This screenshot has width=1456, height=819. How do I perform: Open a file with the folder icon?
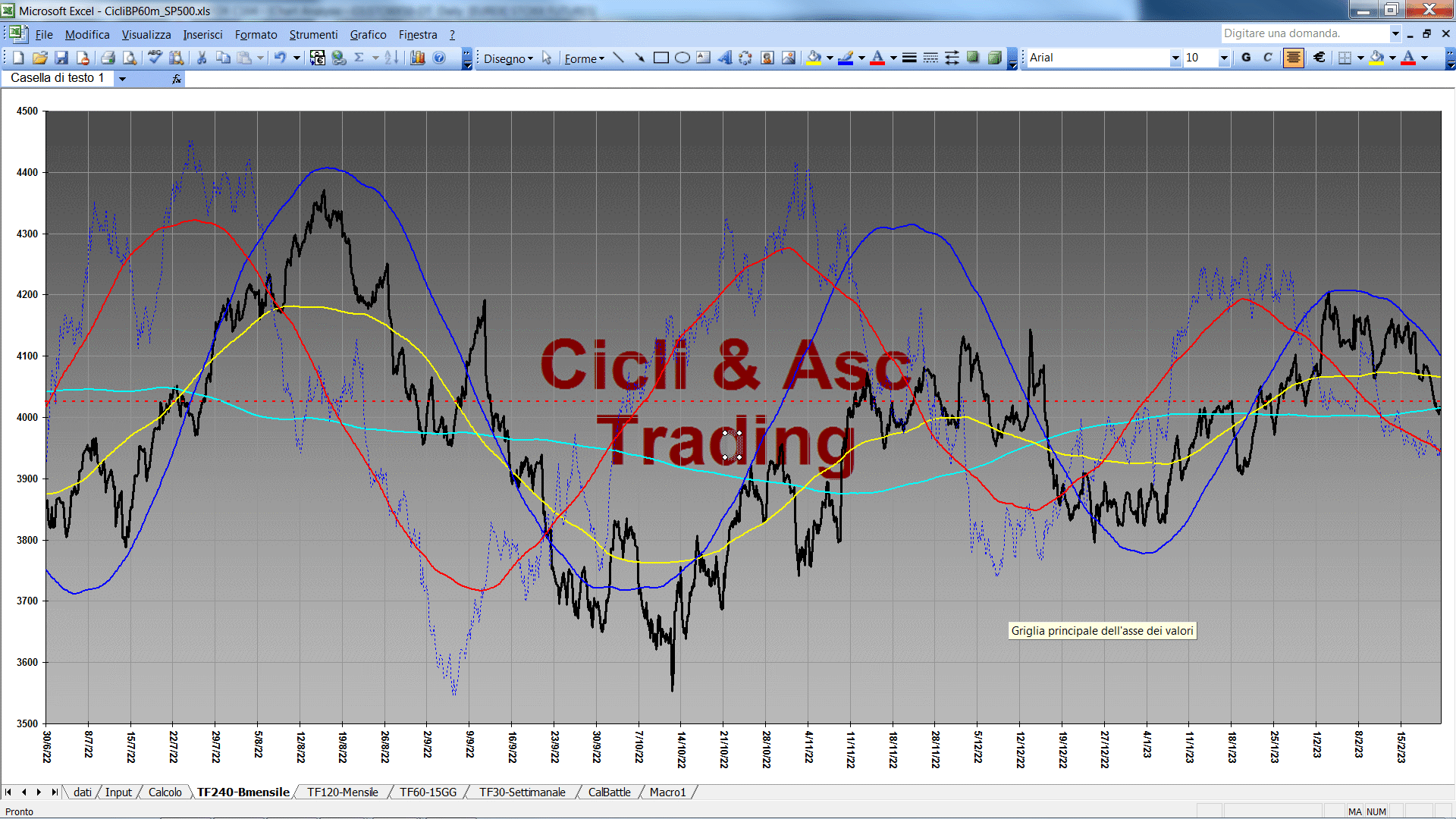[40, 58]
